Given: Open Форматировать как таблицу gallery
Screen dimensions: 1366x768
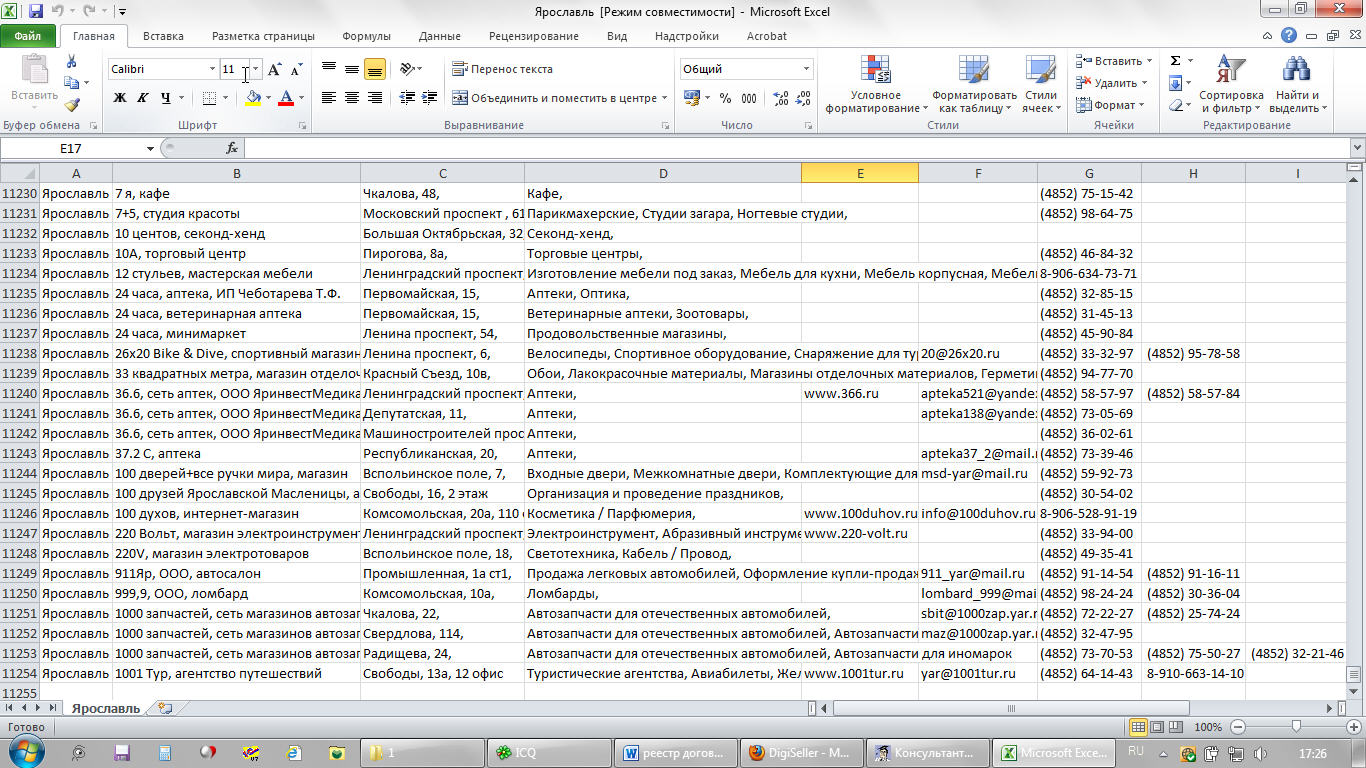Looking at the screenshot, I should tap(974, 84).
